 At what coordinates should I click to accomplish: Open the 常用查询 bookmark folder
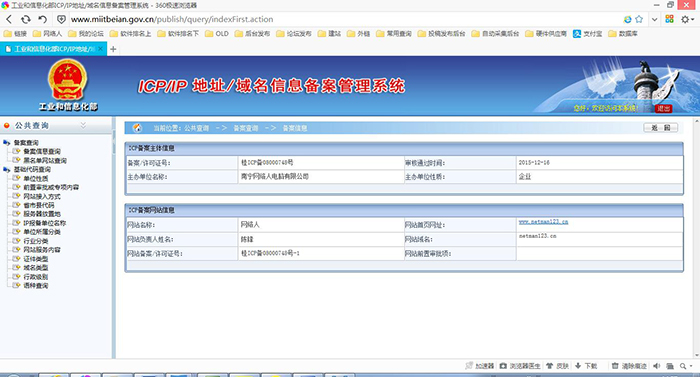pyautogui.click(x=394, y=34)
